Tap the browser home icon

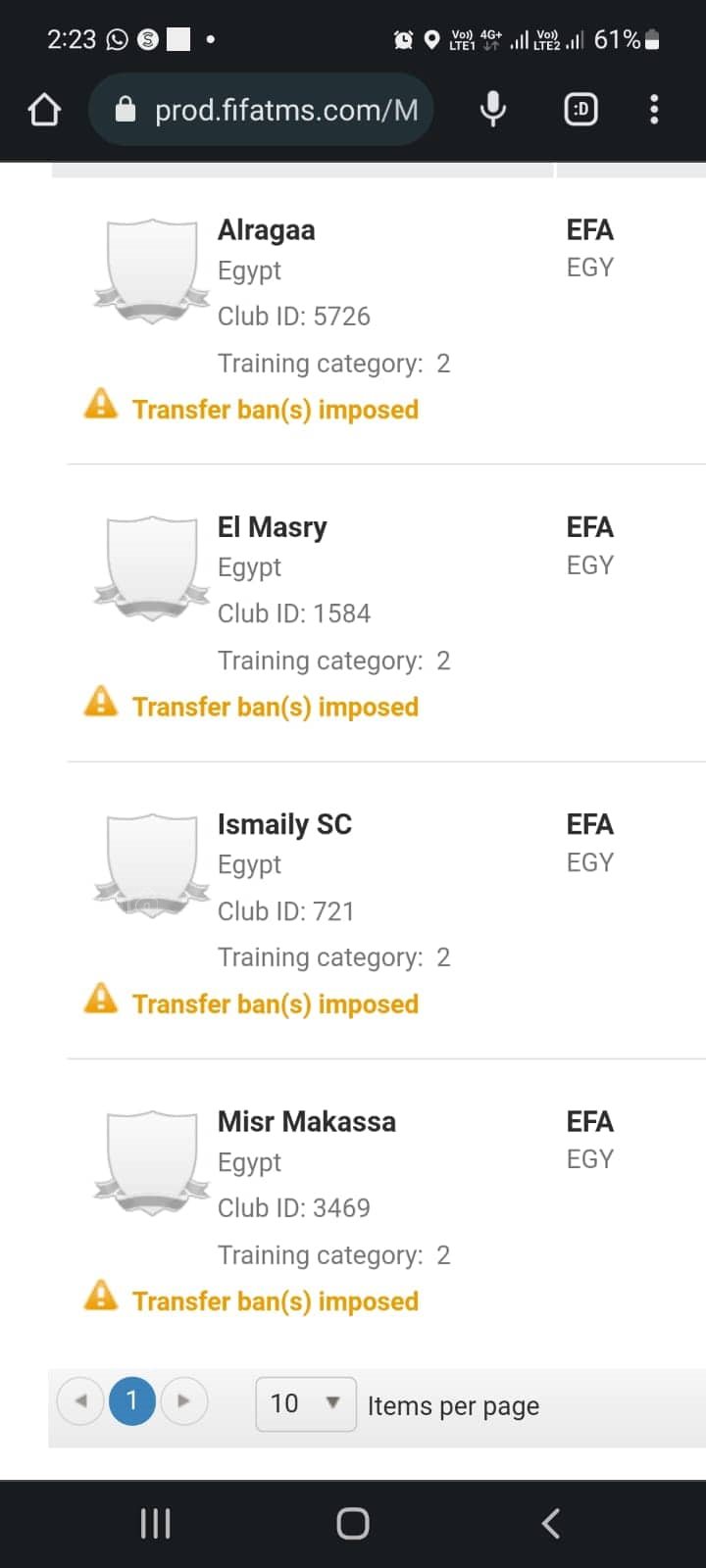click(x=44, y=110)
